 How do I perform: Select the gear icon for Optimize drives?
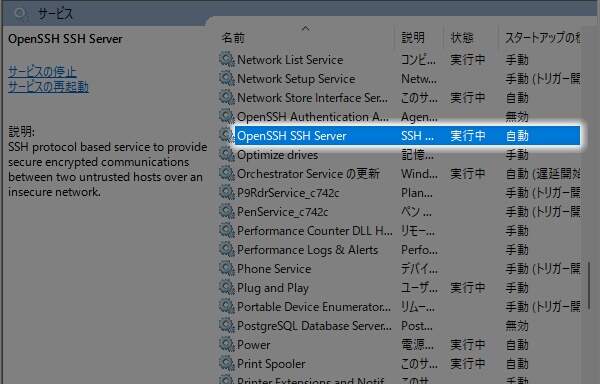tap(227, 155)
